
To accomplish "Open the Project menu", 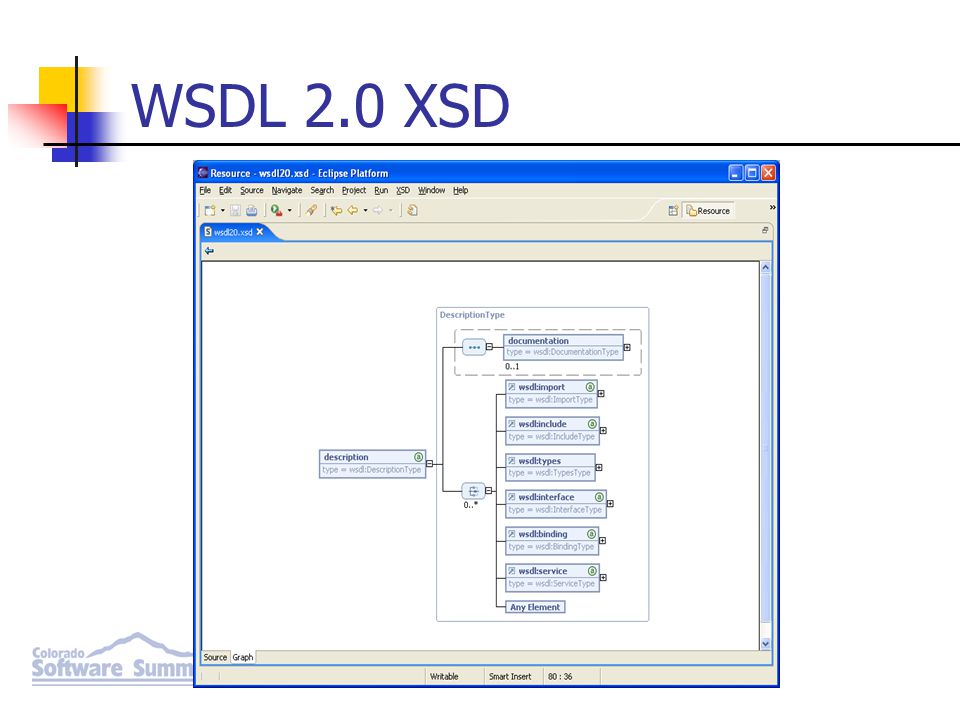I will (354, 190).
